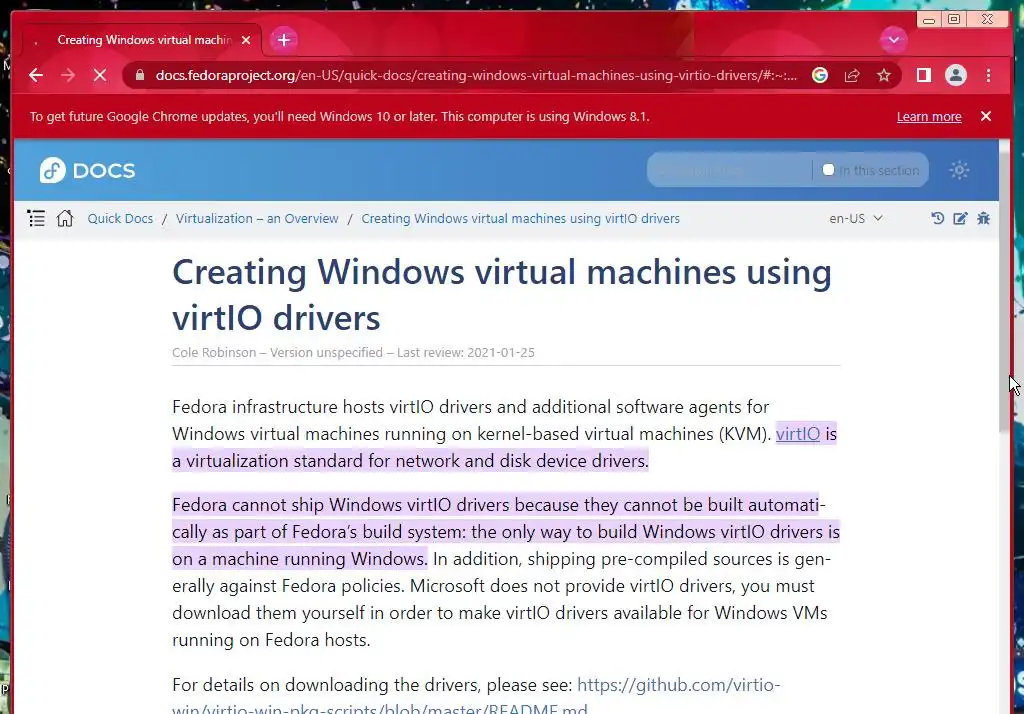Viewport: 1024px width, 714px height.
Task: Switch theme with the sun icon
Action: pyautogui.click(x=959, y=170)
